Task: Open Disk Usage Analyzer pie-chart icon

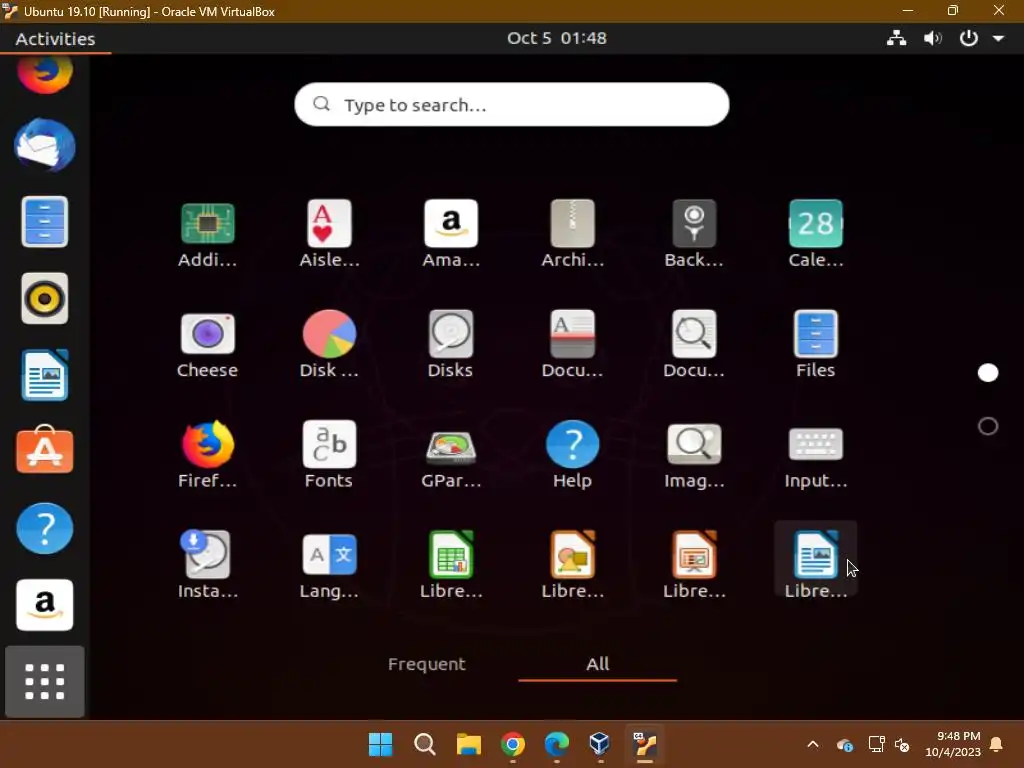Action: (x=329, y=344)
